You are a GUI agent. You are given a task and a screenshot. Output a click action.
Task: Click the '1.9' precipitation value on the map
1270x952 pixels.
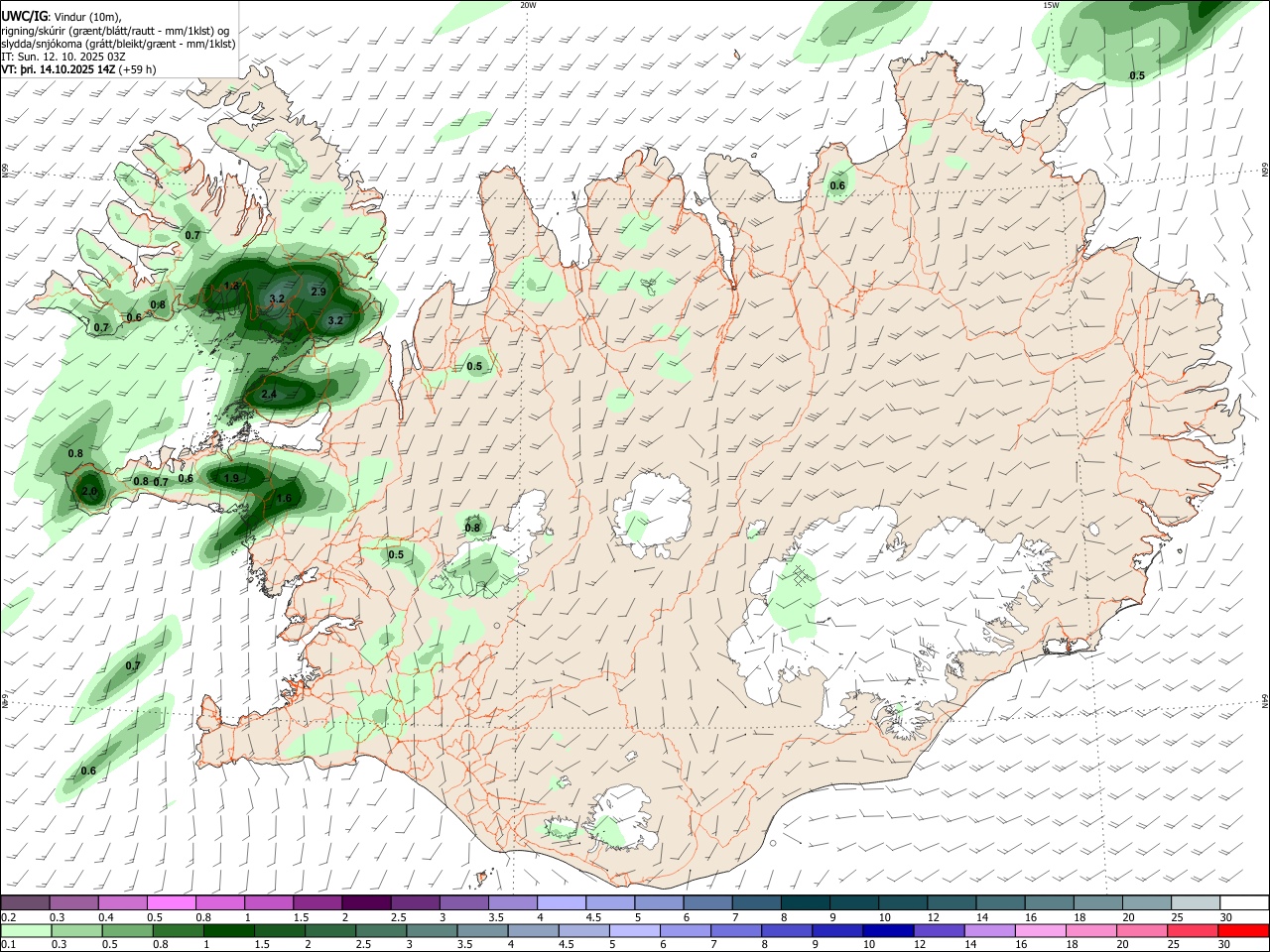pos(231,478)
